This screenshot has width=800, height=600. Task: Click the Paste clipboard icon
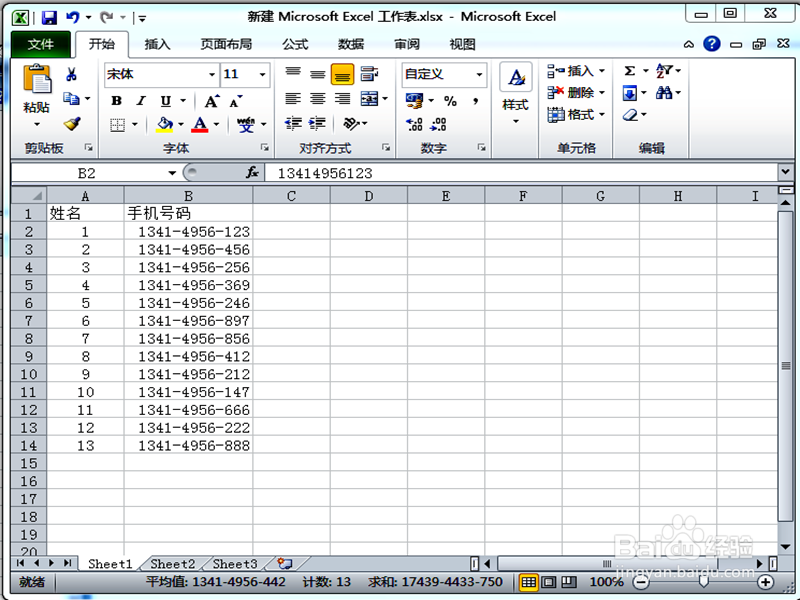tap(37, 79)
